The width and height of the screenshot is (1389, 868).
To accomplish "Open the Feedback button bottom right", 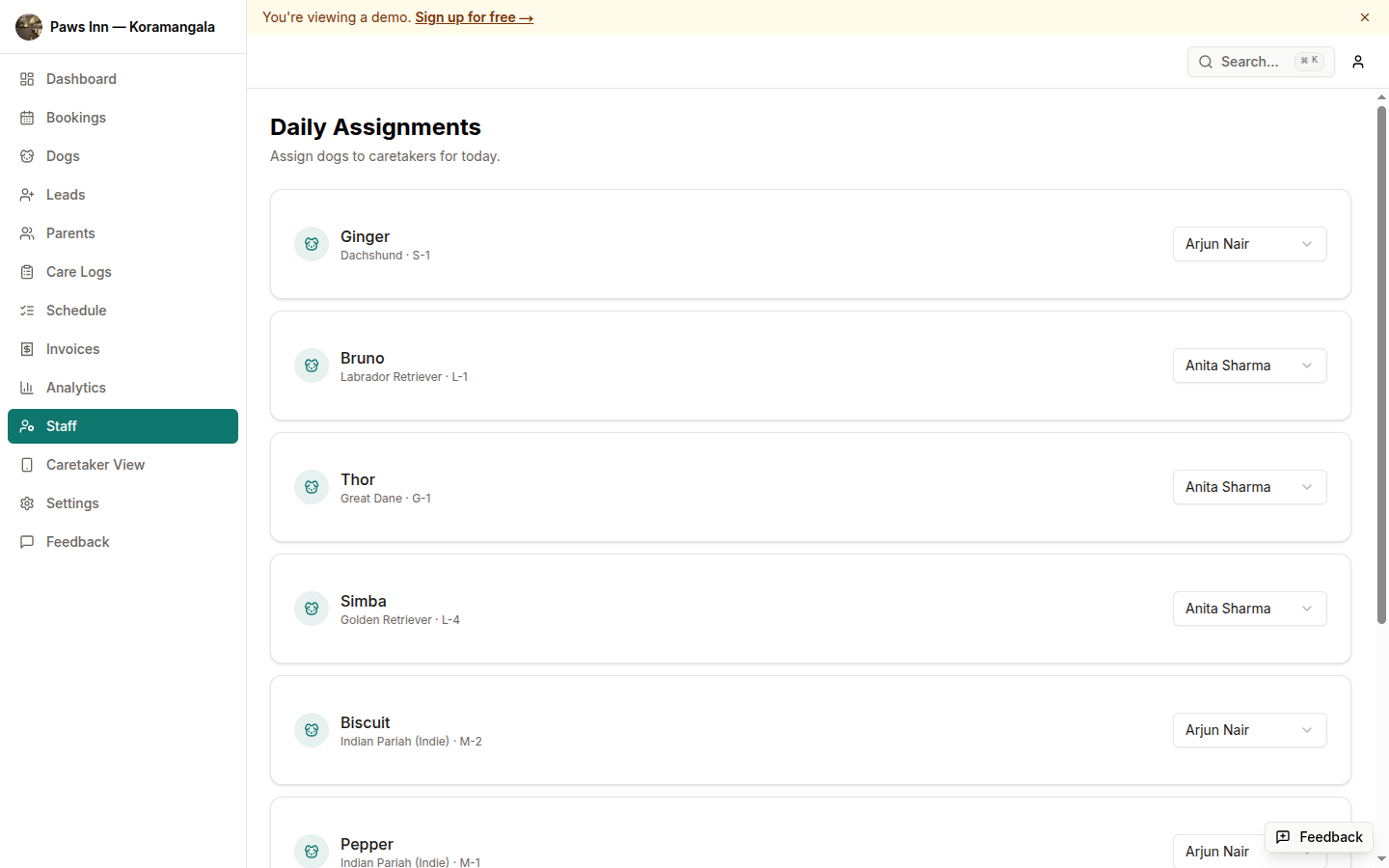I will point(1319,836).
